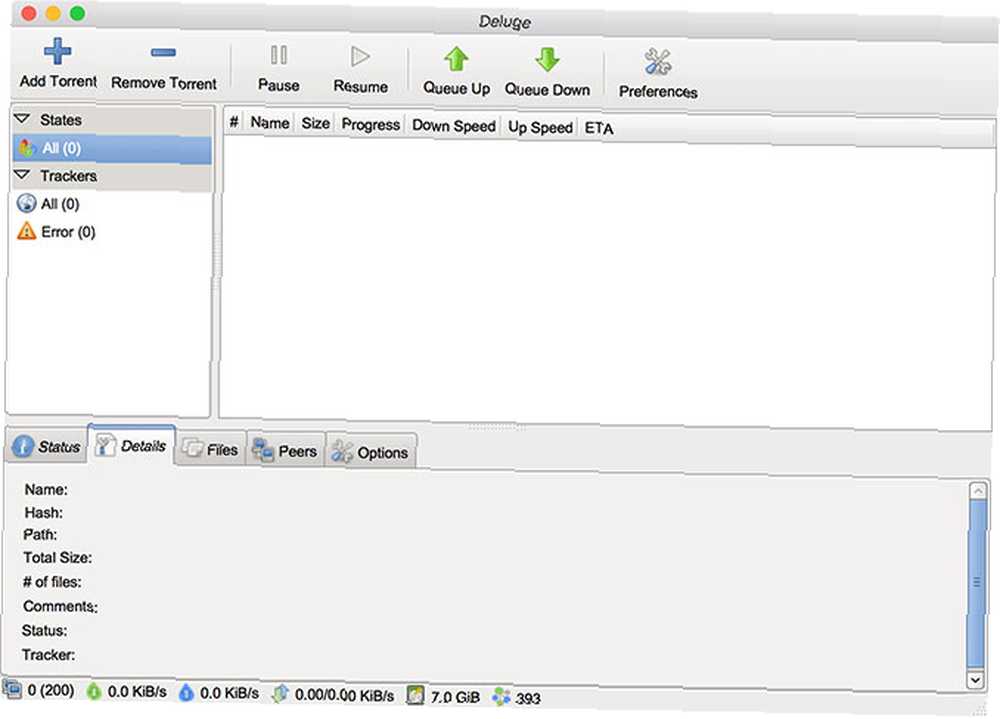Image resolution: width=1000 pixels, height=719 pixels.
Task: Click the Total Size: label in Details
Action: pyautogui.click(x=57, y=557)
